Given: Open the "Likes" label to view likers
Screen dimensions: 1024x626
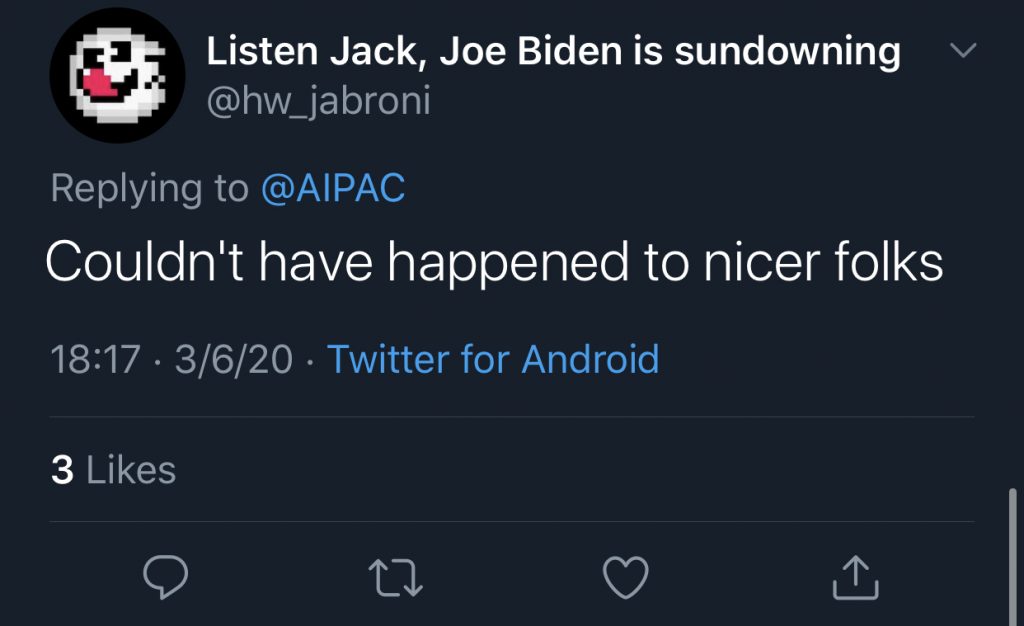Looking at the screenshot, I should [131, 470].
